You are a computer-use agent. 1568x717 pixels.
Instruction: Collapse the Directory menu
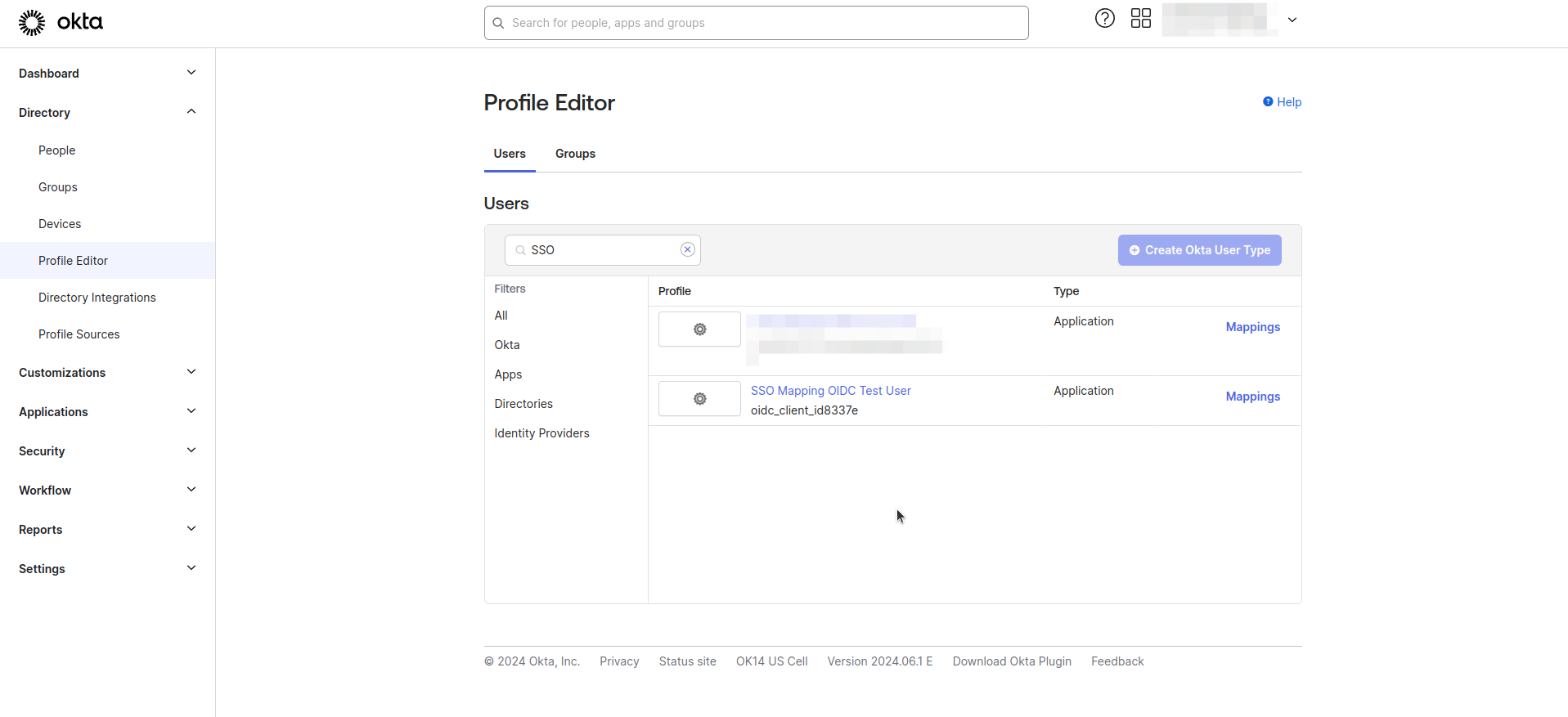[x=107, y=112]
